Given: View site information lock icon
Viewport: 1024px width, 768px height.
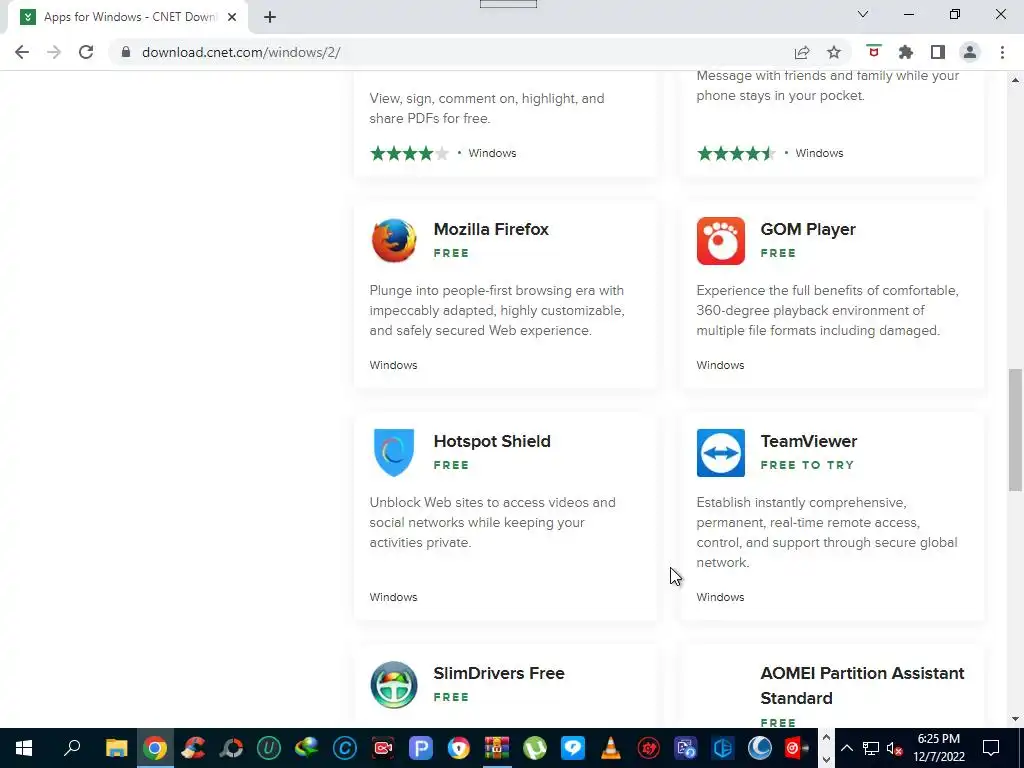Looking at the screenshot, I should click(126, 52).
